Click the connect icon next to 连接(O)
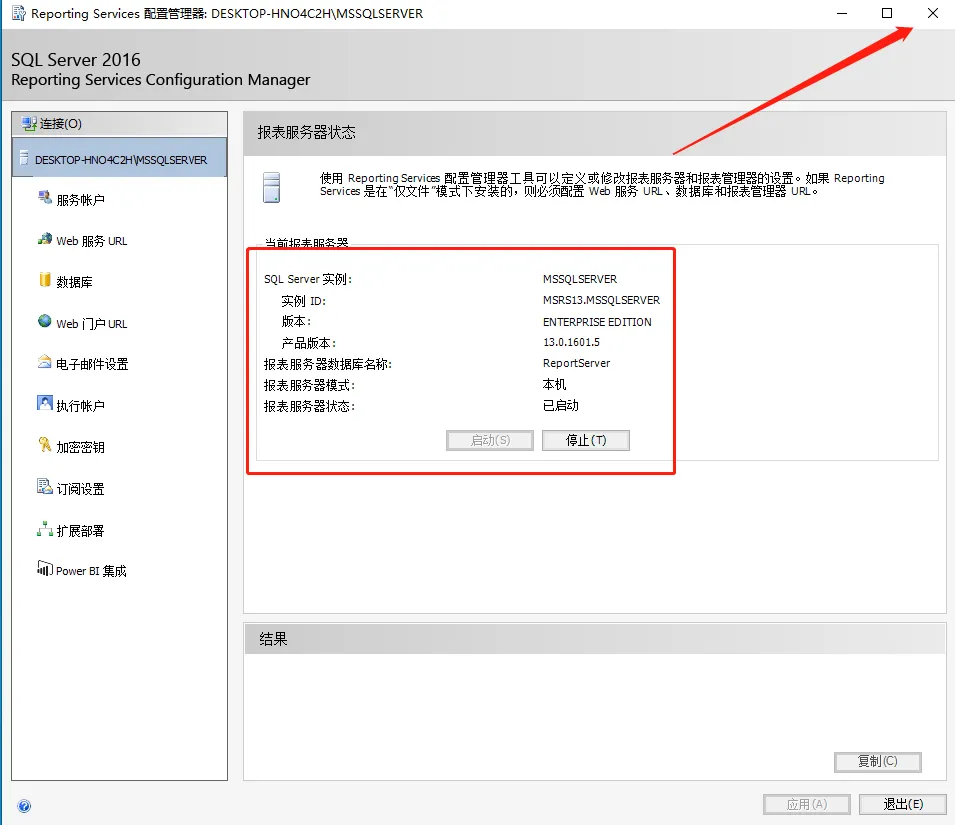Screen dimensions: 955x825 pos(29,124)
